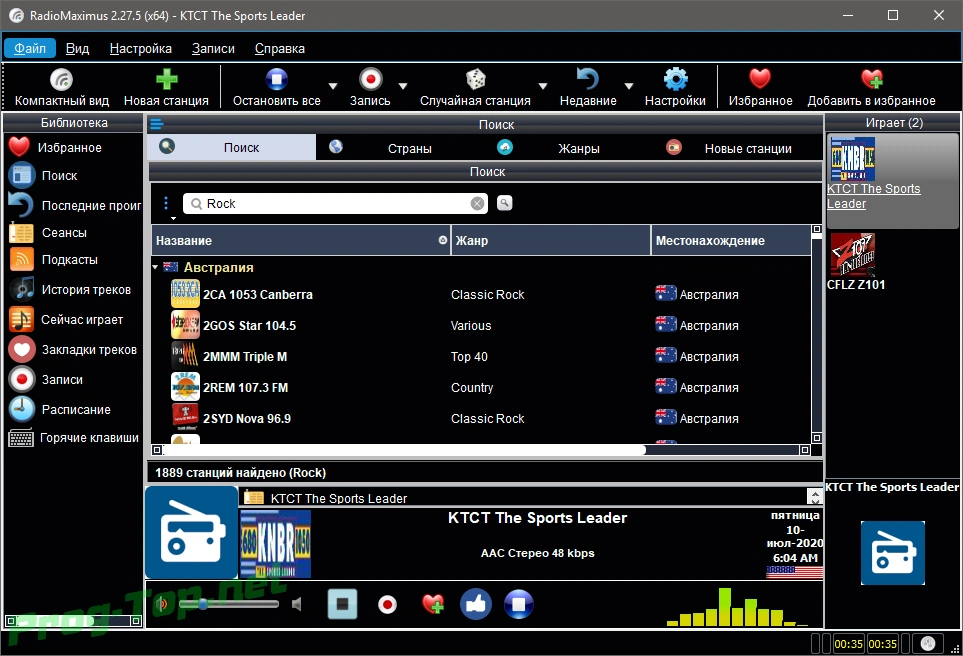Add a new station (Новая станция)
This screenshot has width=963, height=656.
coord(166,88)
